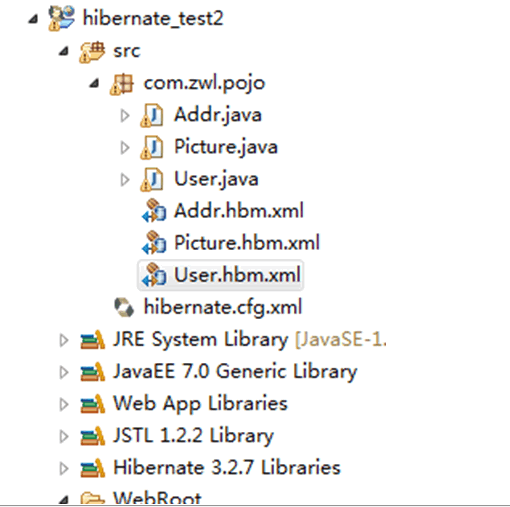
Task: Select the Addr.hbm.xml file
Action: (x=239, y=211)
